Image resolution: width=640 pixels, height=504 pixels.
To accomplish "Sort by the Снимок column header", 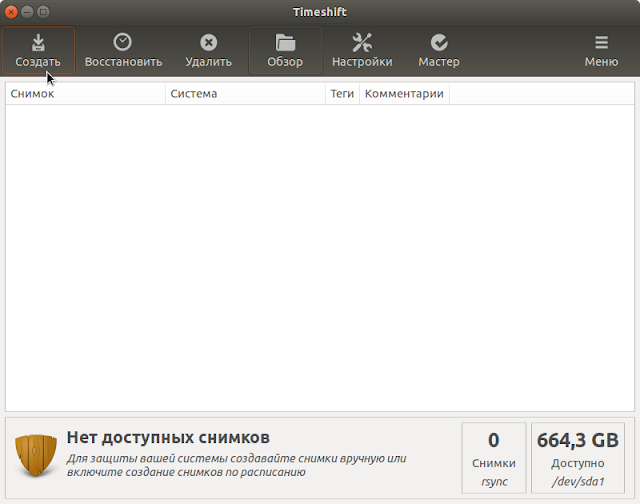I will (x=85, y=93).
